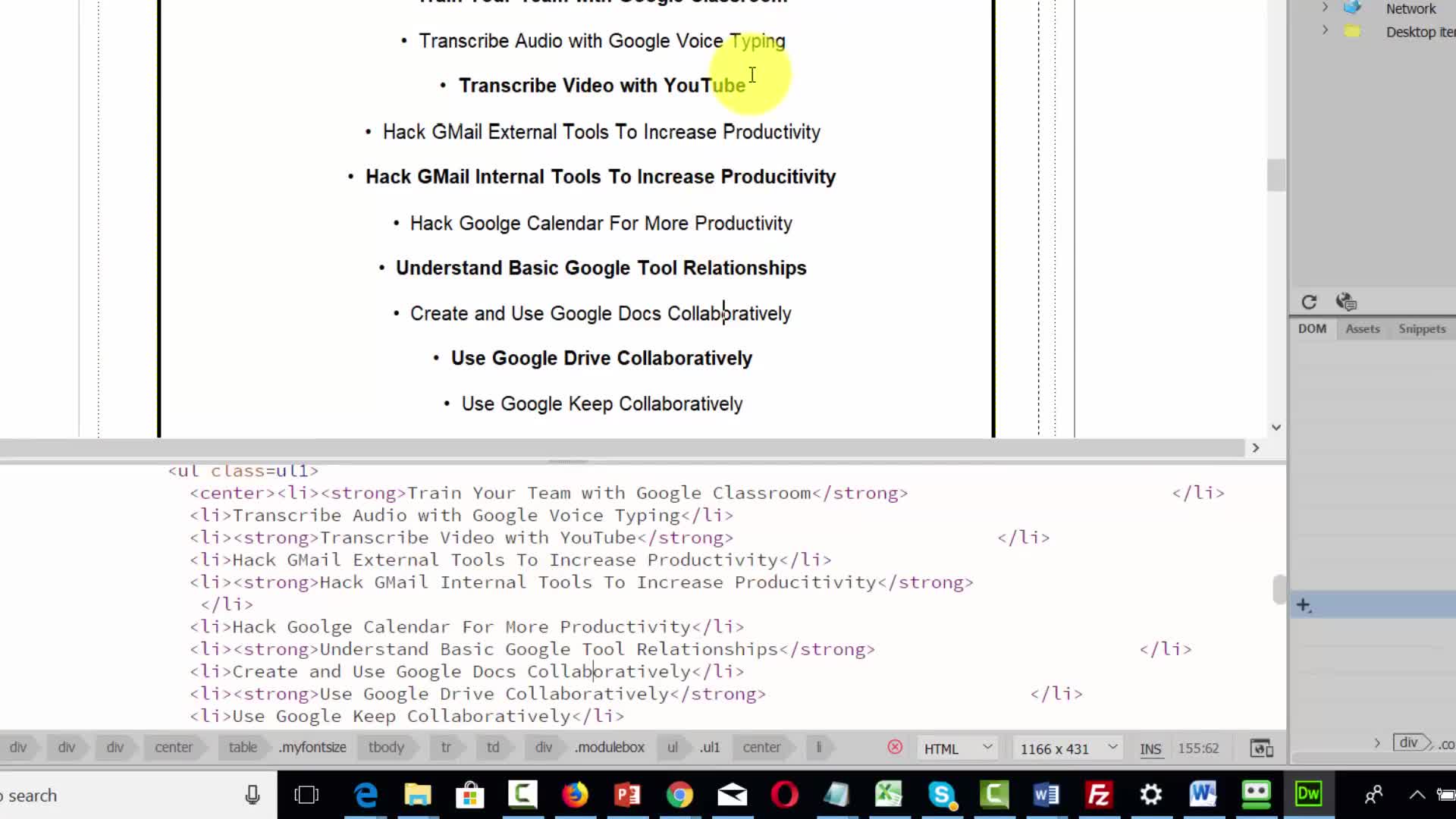The width and height of the screenshot is (1456, 819).
Task: Select the td tag in tag selector
Action: (493, 747)
